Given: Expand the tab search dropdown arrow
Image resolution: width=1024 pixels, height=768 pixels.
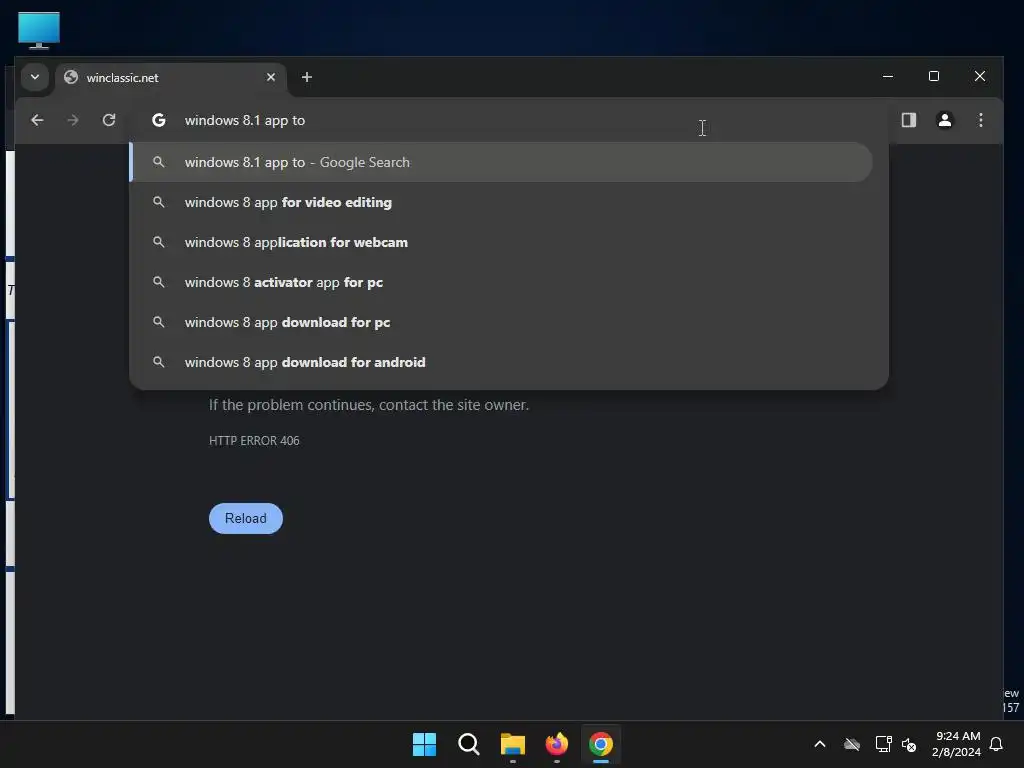Looking at the screenshot, I should coord(35,77).
